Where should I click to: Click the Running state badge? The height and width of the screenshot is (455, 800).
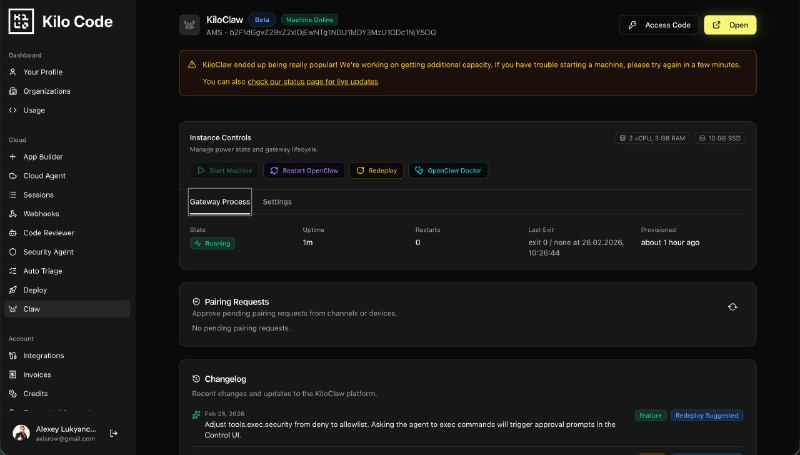coord(212,243)
